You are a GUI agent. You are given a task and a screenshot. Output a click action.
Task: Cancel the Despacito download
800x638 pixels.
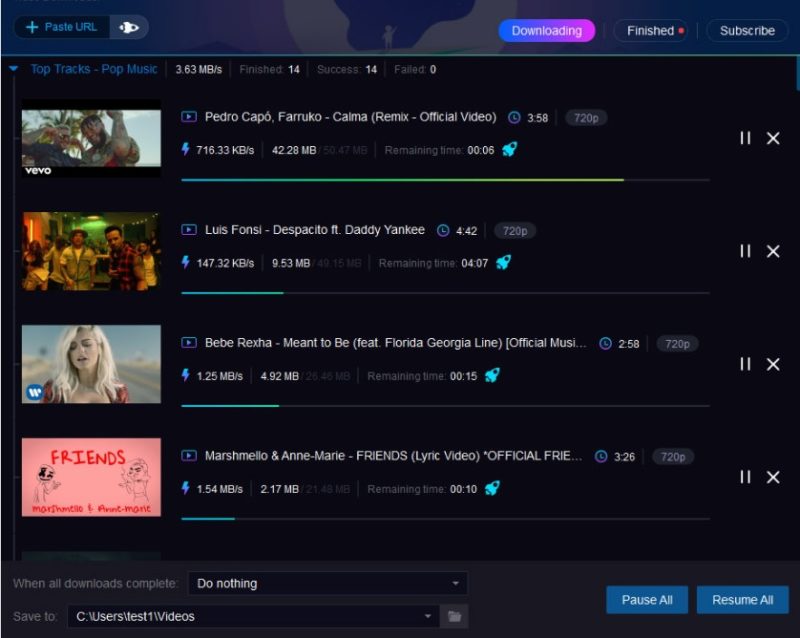pos(773,251)
